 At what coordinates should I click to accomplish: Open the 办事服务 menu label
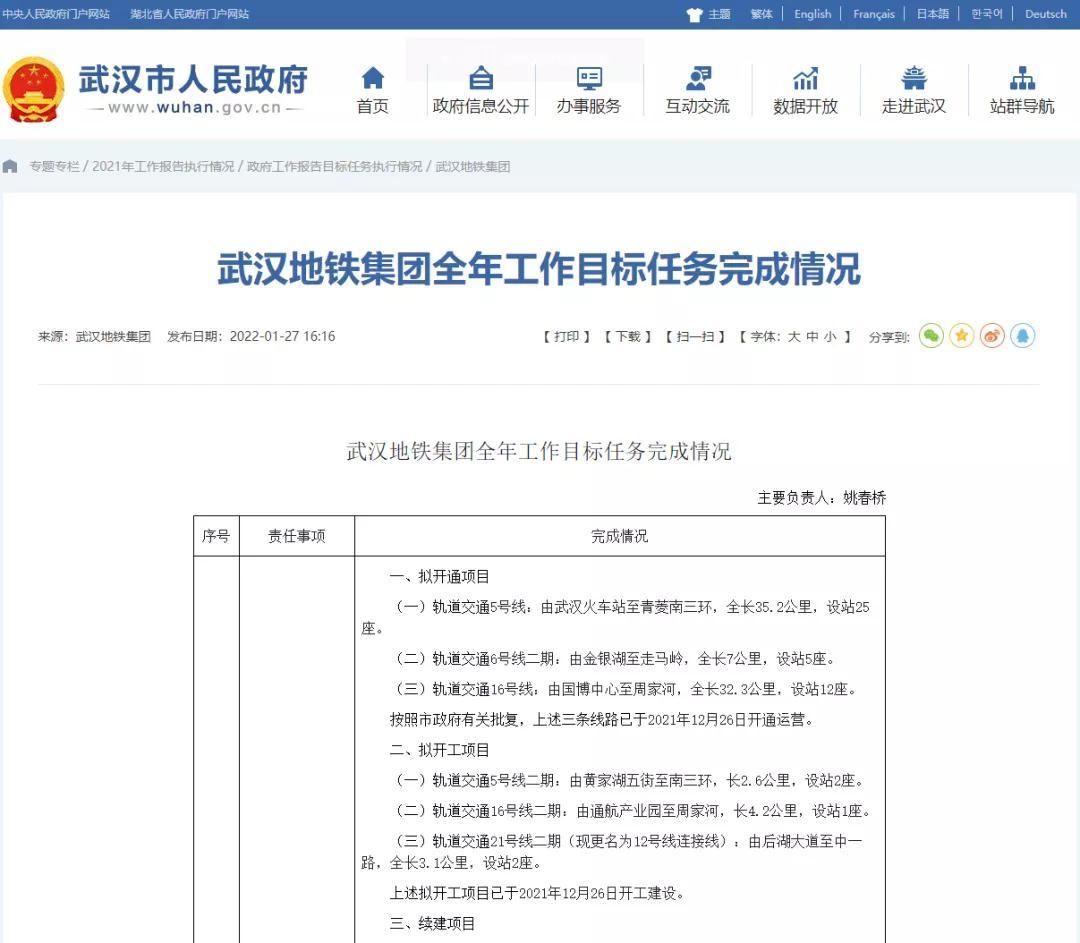[x=589, y=106]
